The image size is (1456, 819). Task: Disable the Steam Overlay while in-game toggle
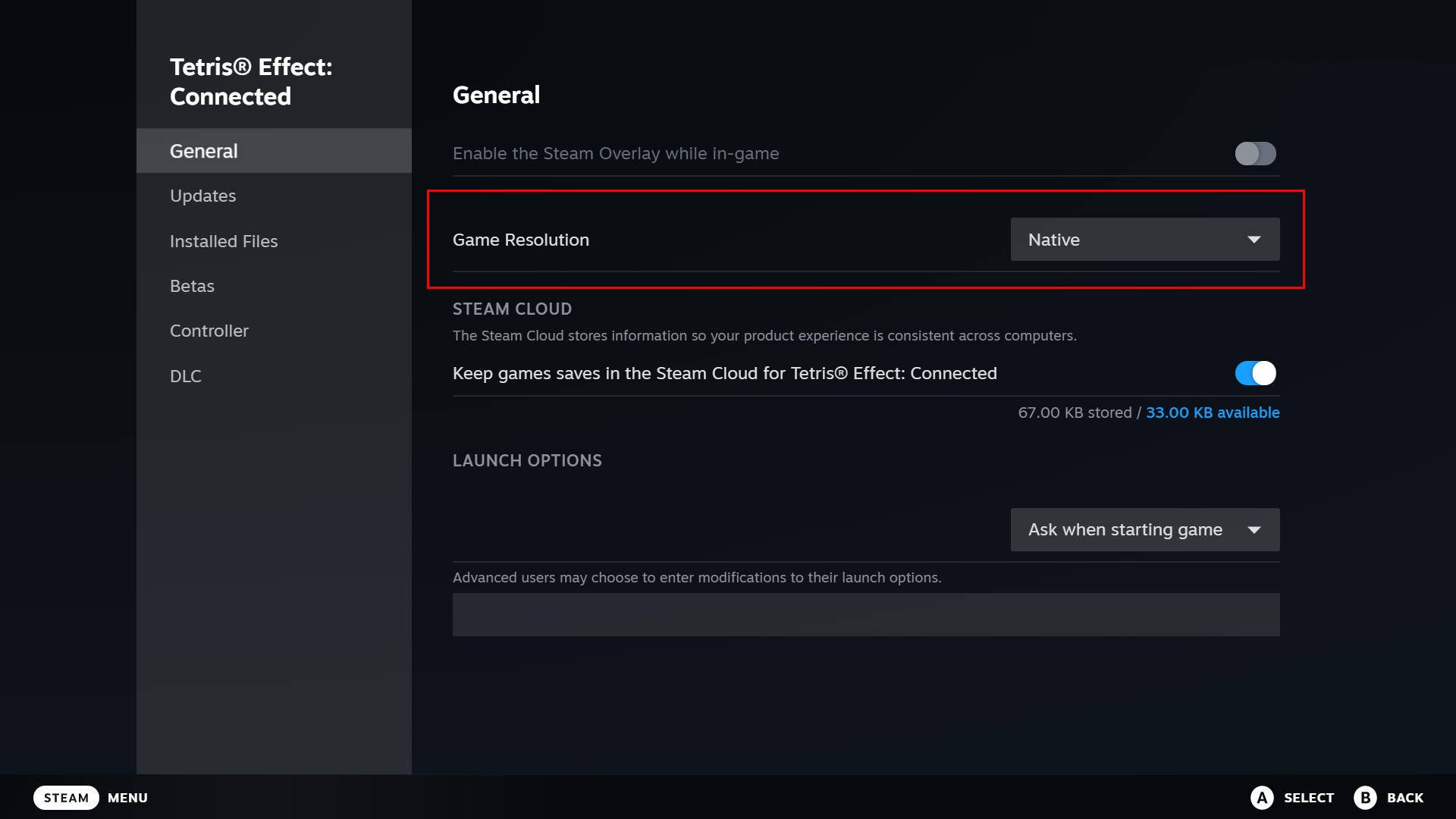coord(1255,153)
